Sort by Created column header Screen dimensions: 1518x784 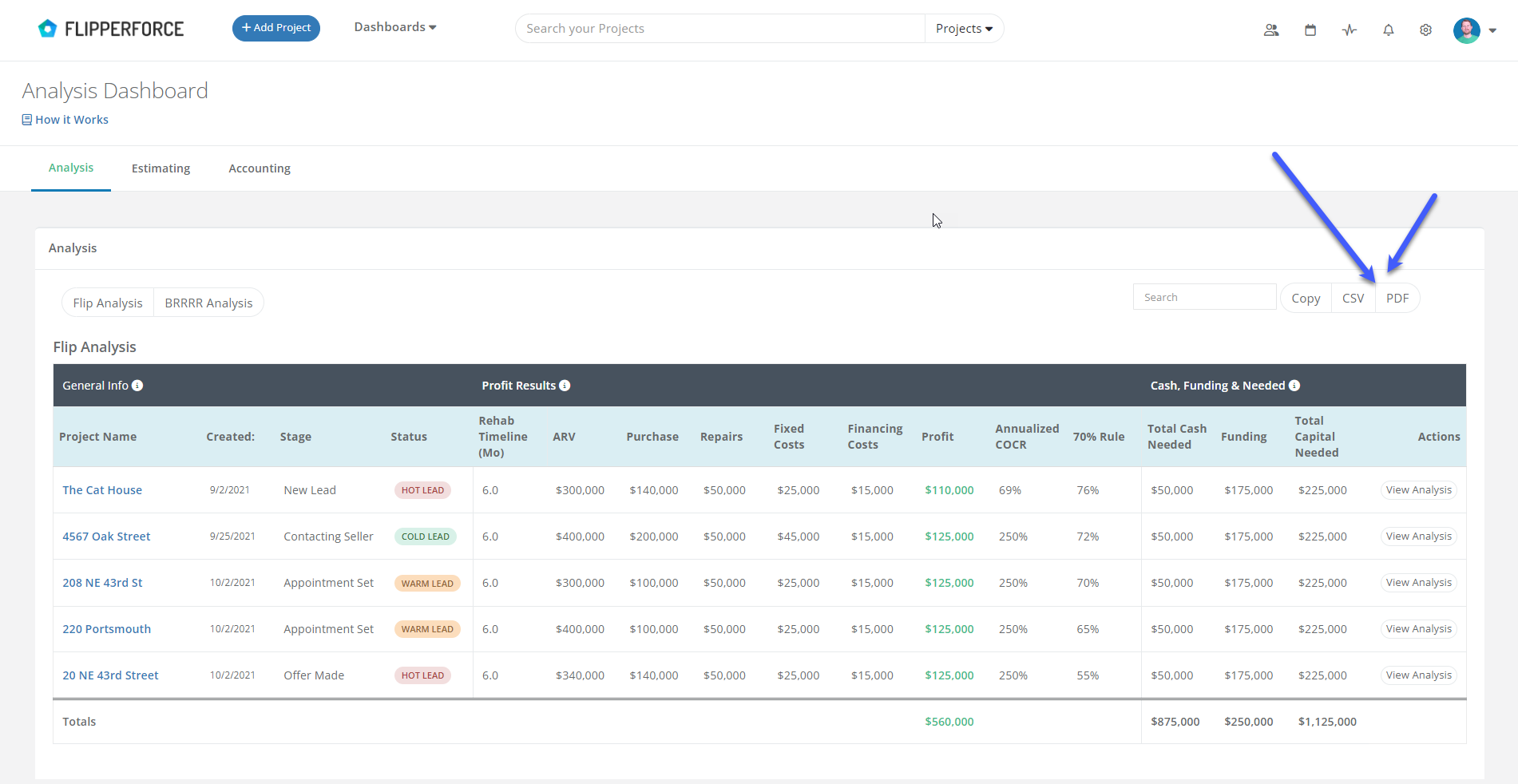coord(230,437)
